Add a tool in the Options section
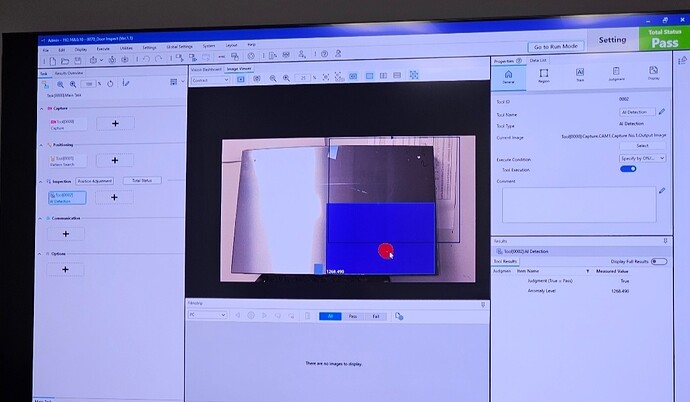This screenshot has height=402, width=690. (x=66, y=269)
